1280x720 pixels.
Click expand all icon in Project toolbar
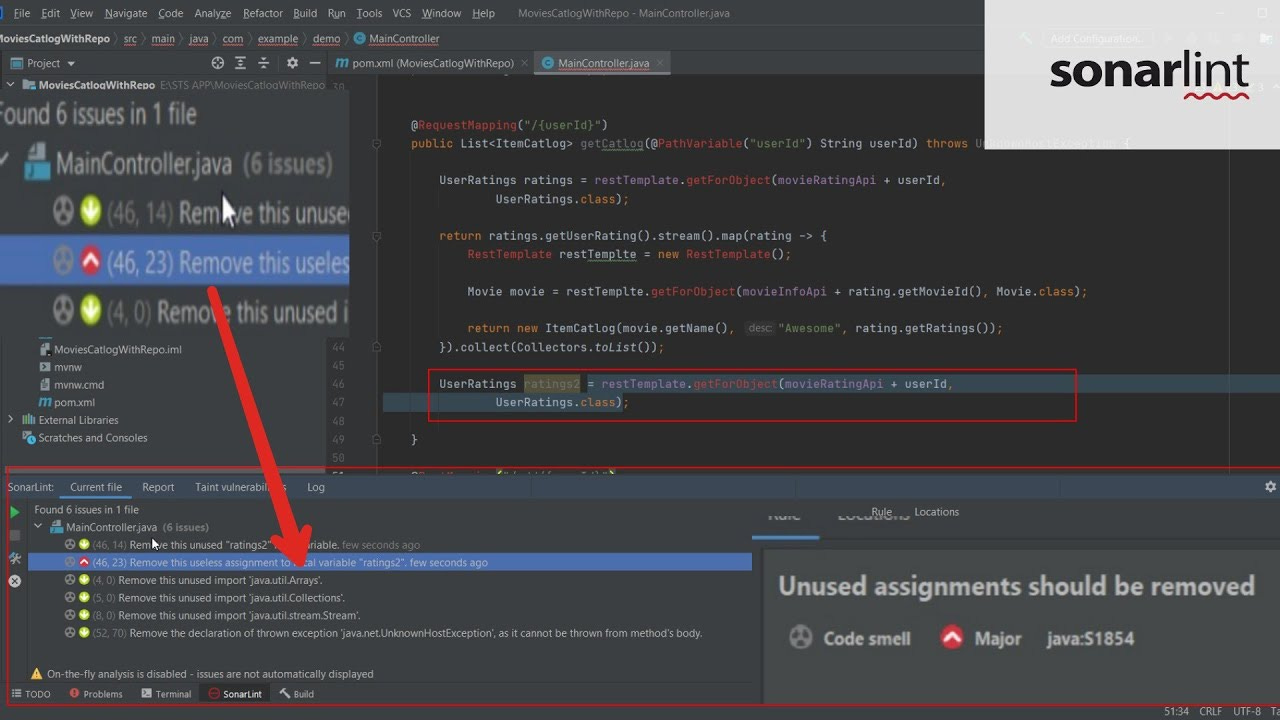240,63
